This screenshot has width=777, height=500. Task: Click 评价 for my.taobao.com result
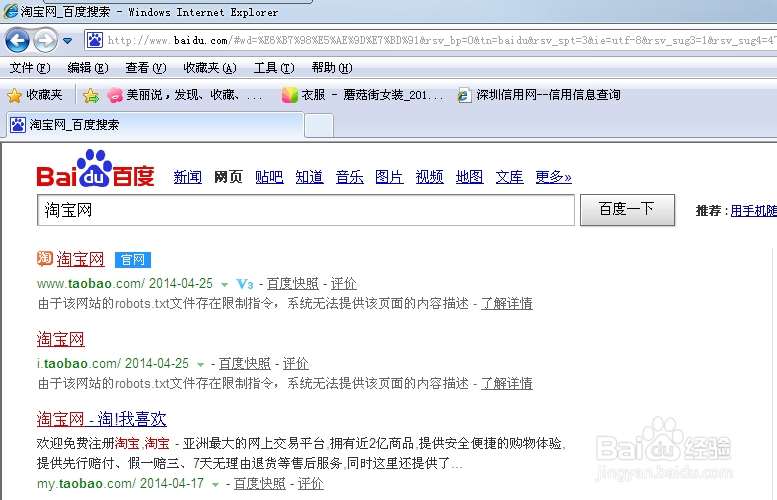pos(311,484)
